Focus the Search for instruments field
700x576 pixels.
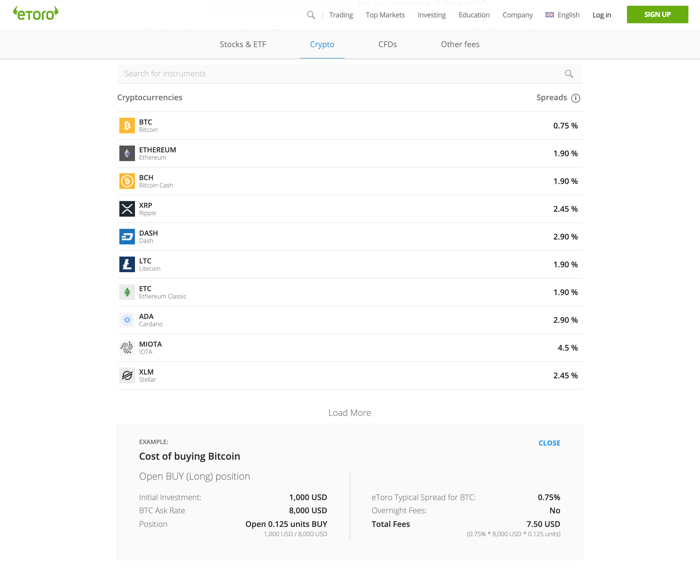[x=350, y=74]
